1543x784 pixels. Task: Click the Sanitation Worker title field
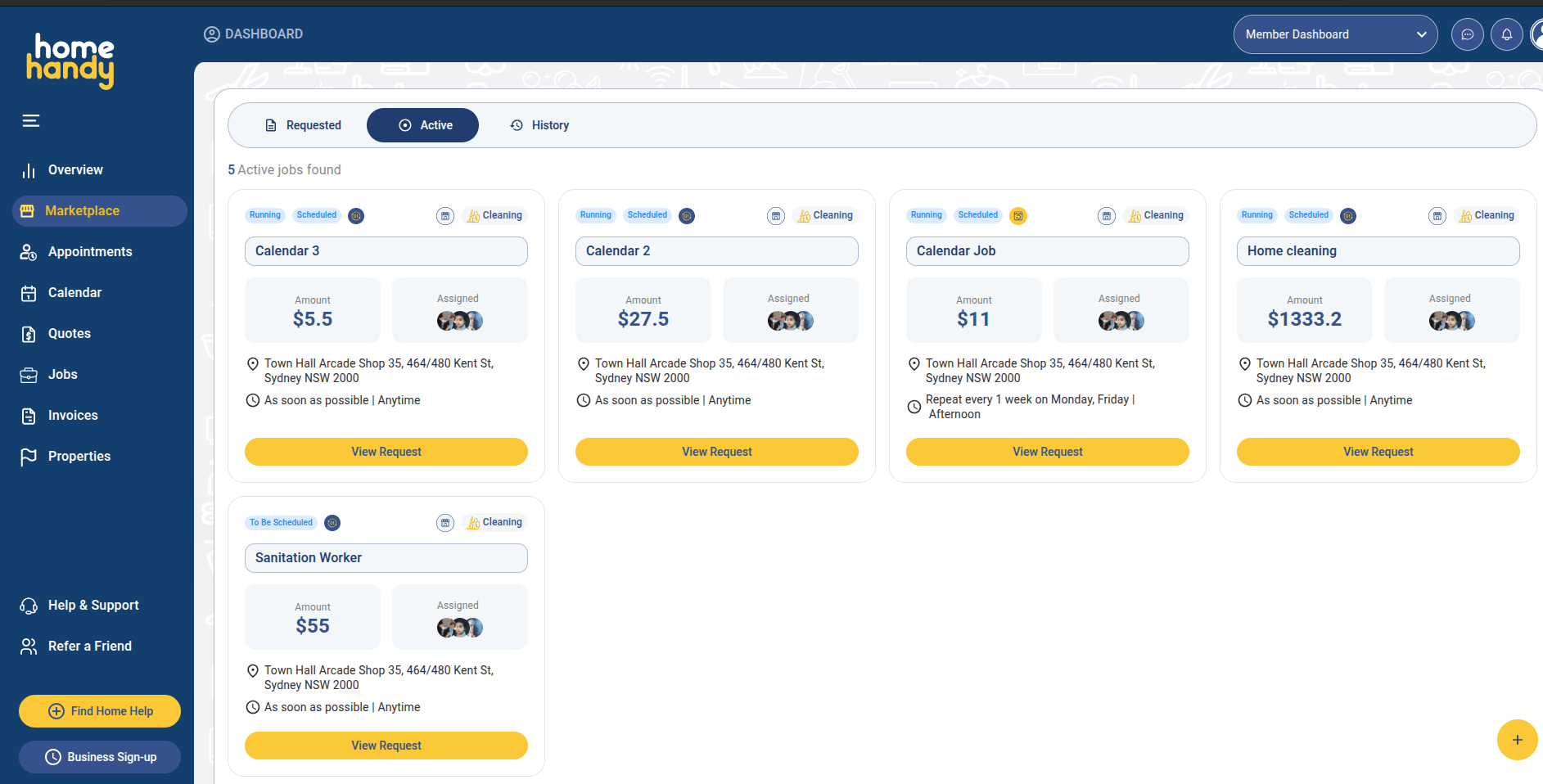point(386,558)
